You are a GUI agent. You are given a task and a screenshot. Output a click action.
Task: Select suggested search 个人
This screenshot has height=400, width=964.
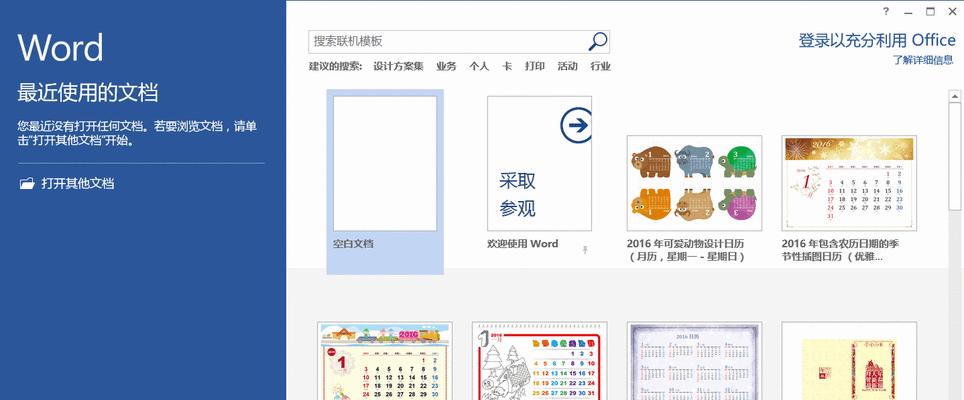(479, 66)
